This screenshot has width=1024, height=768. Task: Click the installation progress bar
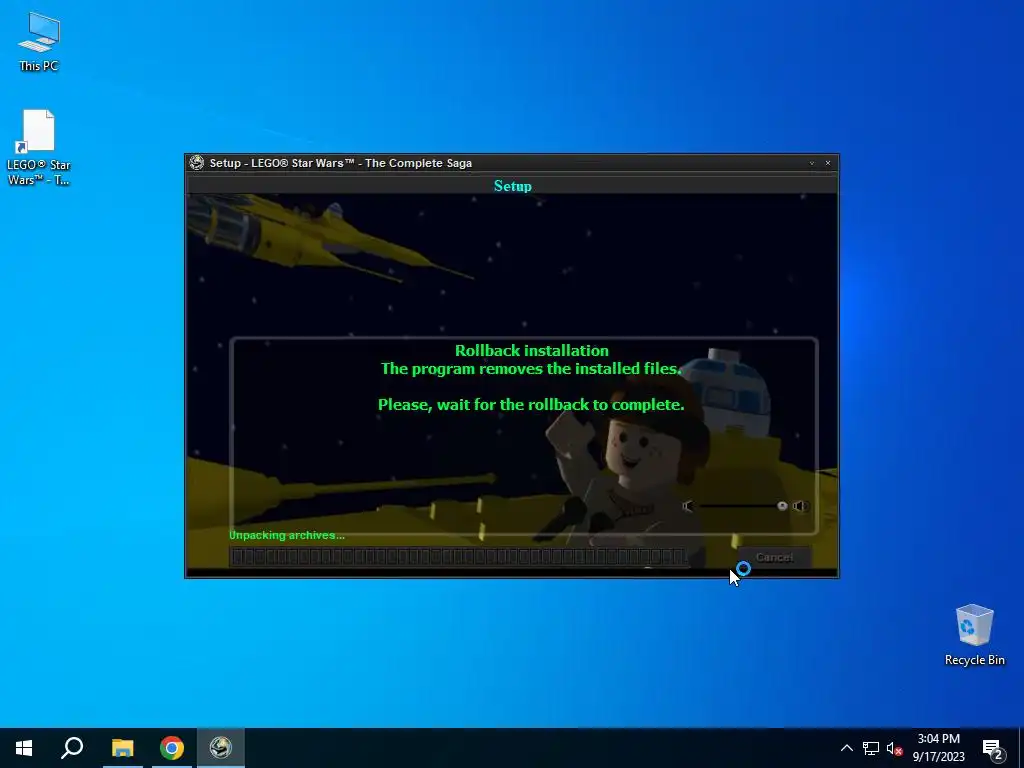coord(459,557)
